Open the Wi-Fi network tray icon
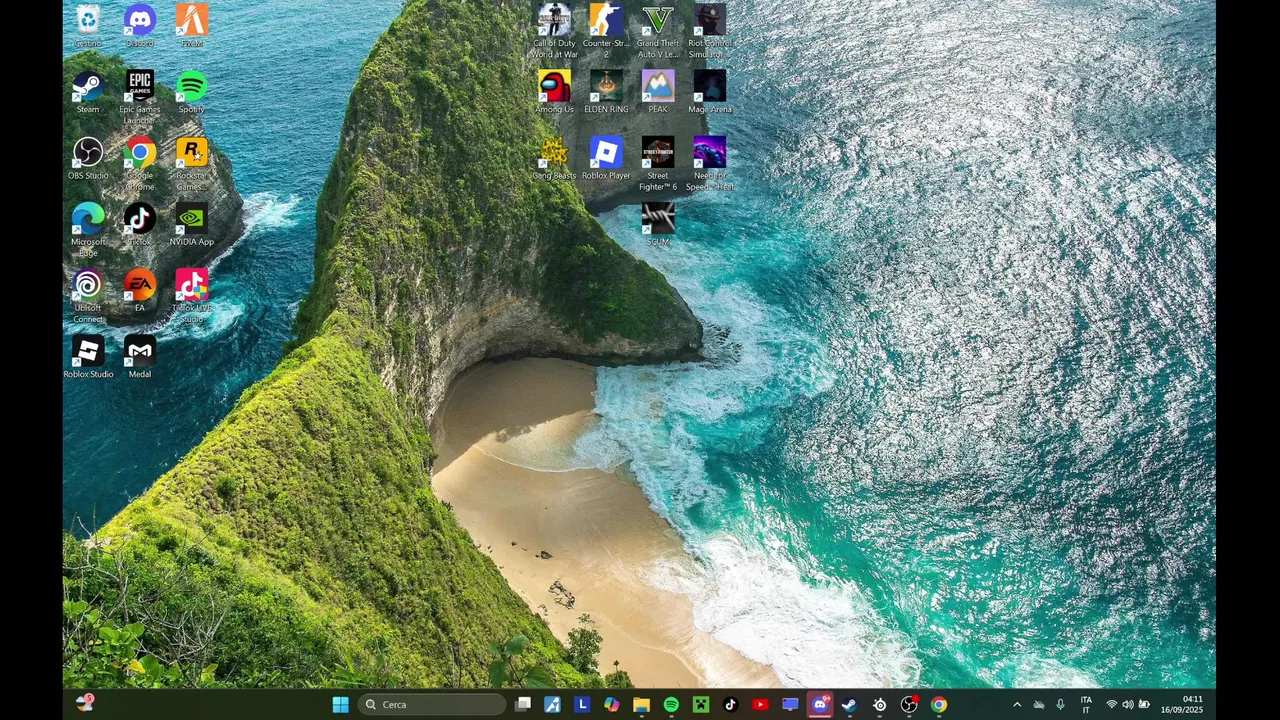 coord(1111,705)
